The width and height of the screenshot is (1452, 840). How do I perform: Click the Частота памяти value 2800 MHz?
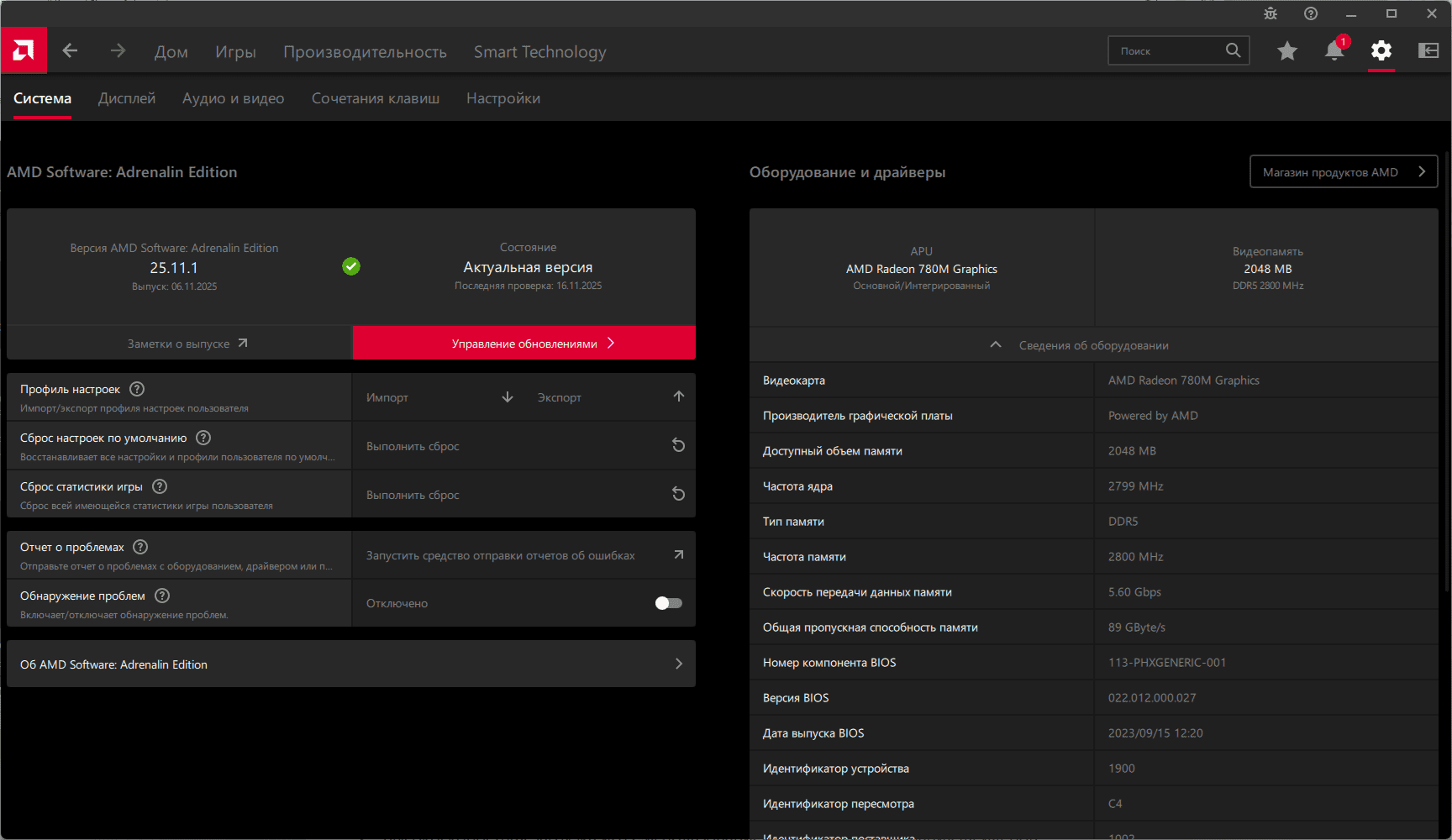(1136, 557)
